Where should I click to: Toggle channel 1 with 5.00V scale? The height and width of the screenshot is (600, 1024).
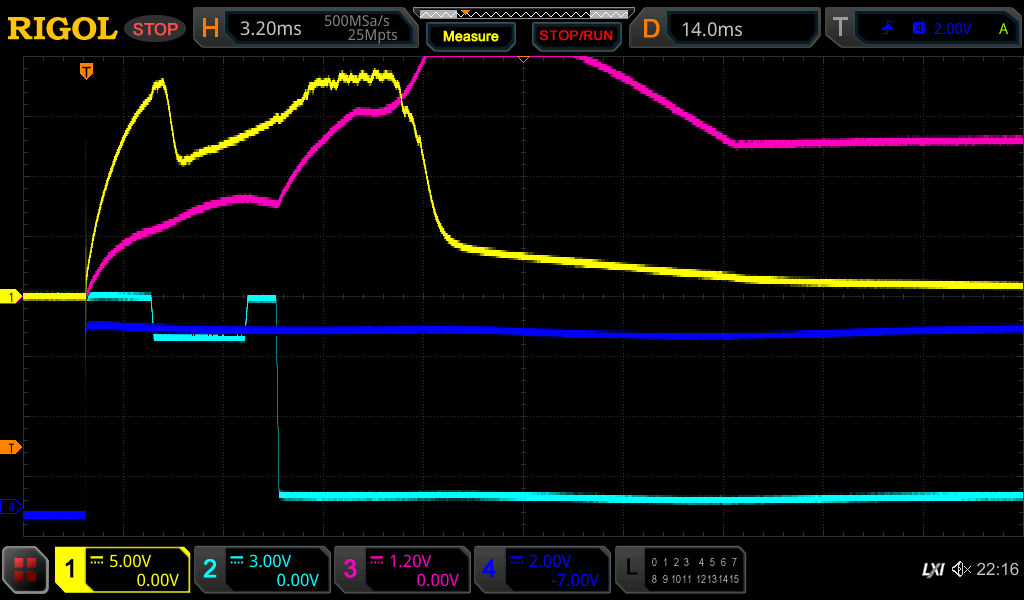click(122, 570)
